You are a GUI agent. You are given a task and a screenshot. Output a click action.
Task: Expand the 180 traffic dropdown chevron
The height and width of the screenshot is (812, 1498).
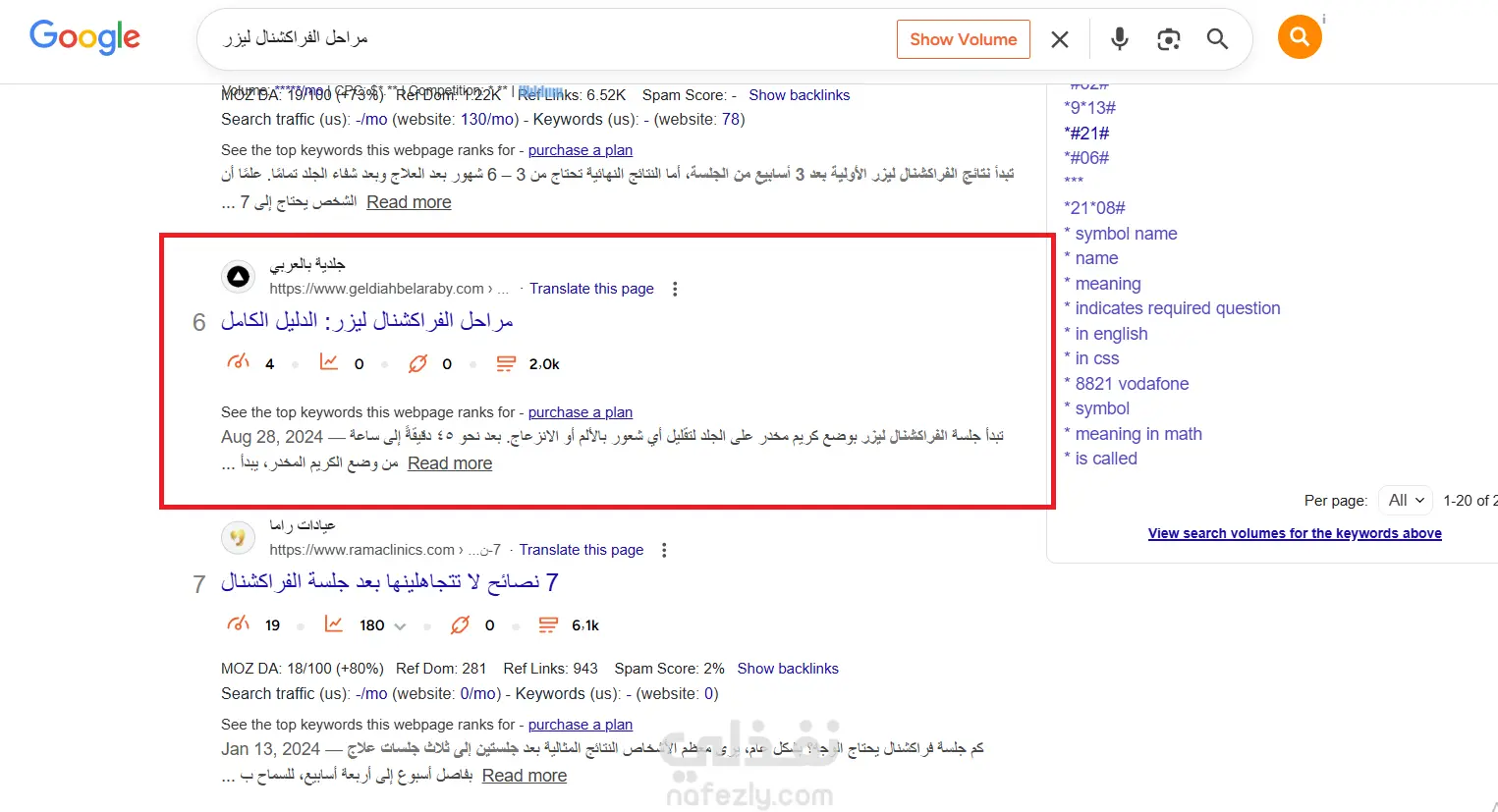click(400, 625)
